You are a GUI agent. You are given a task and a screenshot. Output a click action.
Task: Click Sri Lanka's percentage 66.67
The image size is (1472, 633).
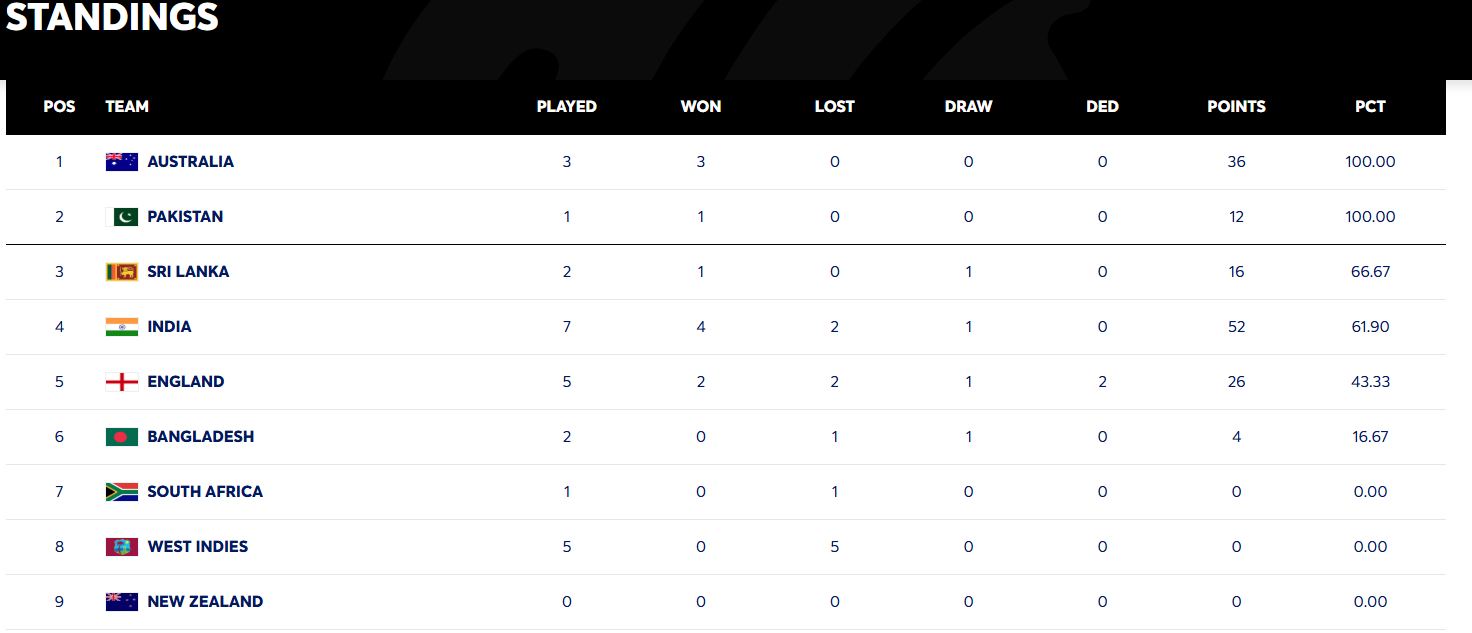point(1370,272)
